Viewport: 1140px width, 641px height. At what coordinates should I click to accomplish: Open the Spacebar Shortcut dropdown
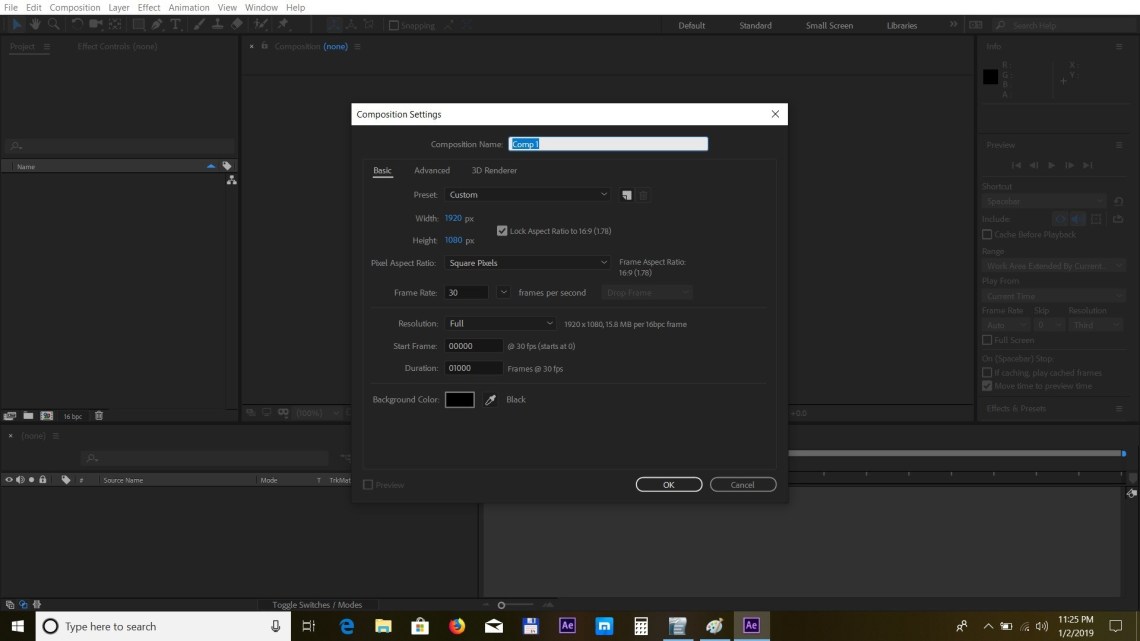pos(1044,201)
